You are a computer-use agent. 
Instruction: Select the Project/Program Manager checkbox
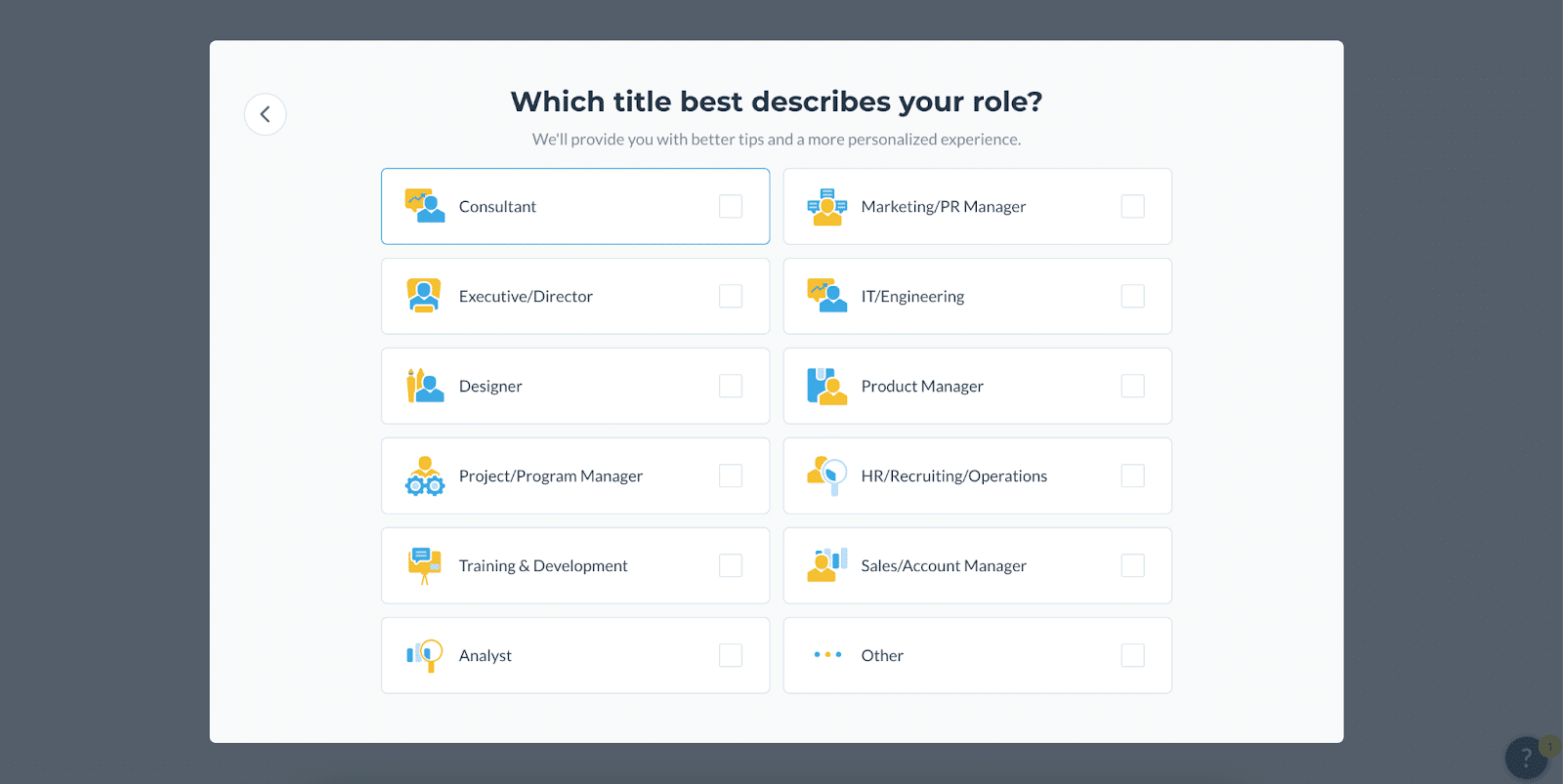click(731, 475)
